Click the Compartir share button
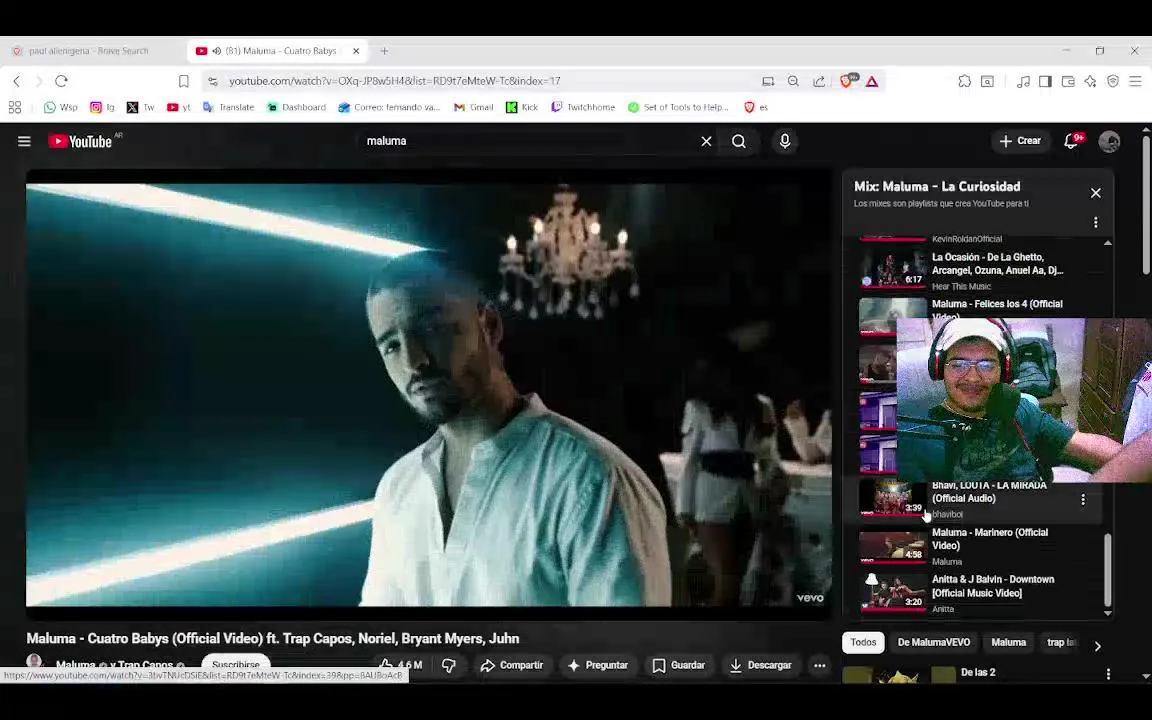Screen dimensions: 1152x720 point(511,665)
